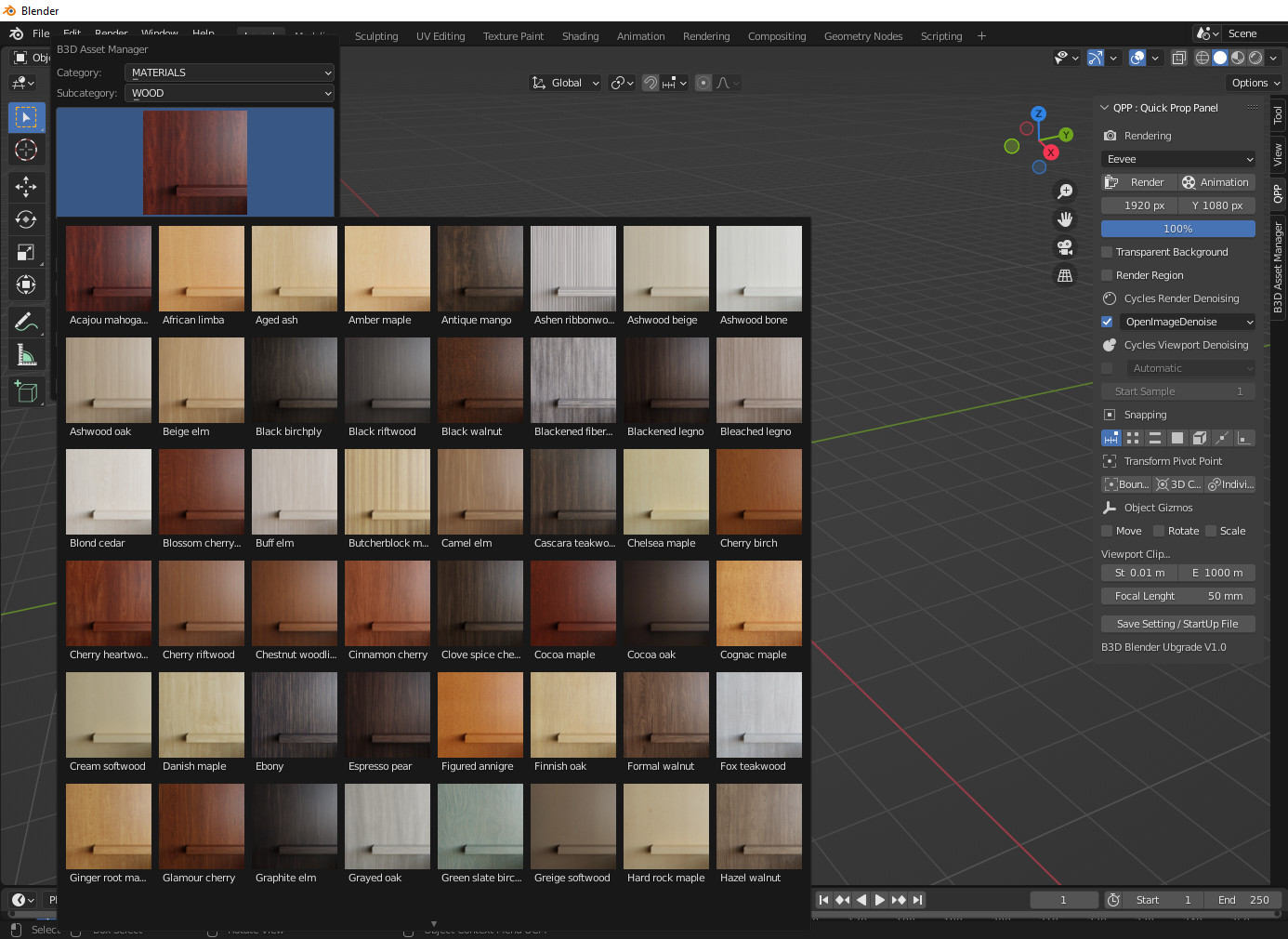Open the Scripting workspace tab
The width and height of the screenshot is (1288, 939).
[x=941, y=36]
